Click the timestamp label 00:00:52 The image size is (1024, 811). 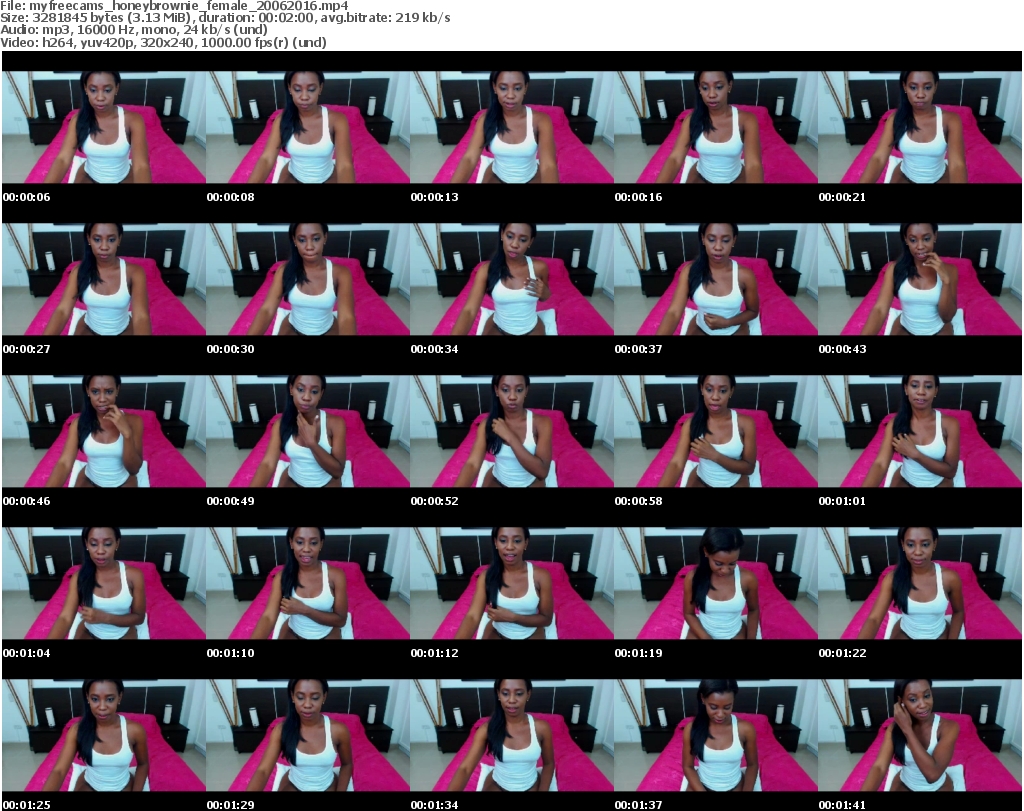coord(434,501)
